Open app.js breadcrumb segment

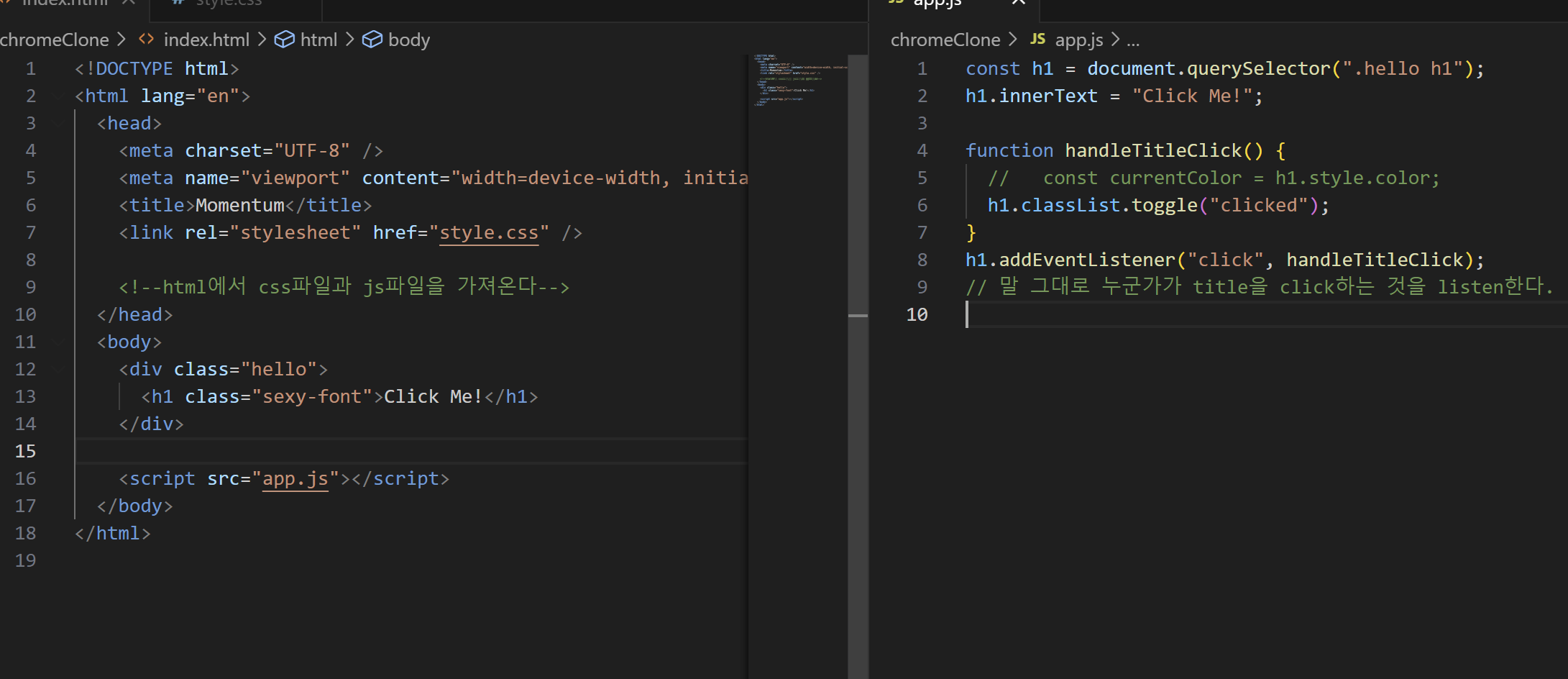click(x=1078, y=40)
